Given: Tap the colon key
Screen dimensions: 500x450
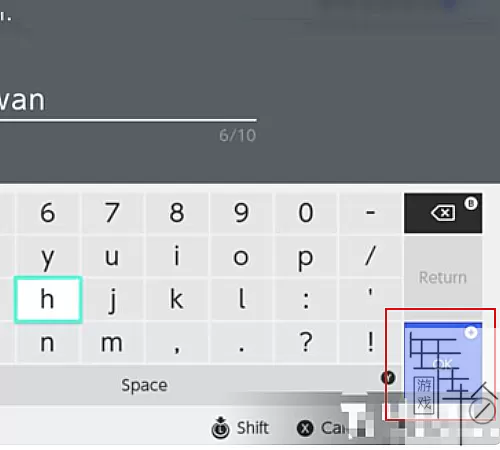Looking at the screenshot, I should 306,300.
